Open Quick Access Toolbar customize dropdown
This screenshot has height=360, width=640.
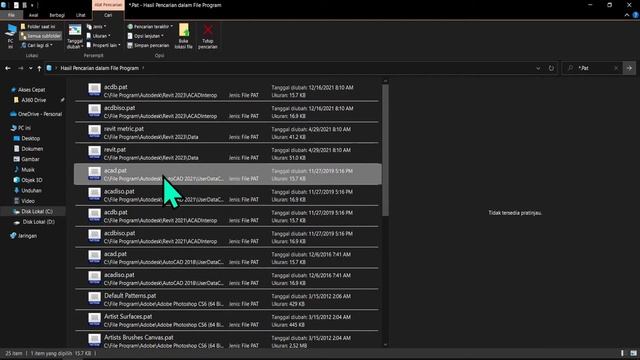pos(32,5)
